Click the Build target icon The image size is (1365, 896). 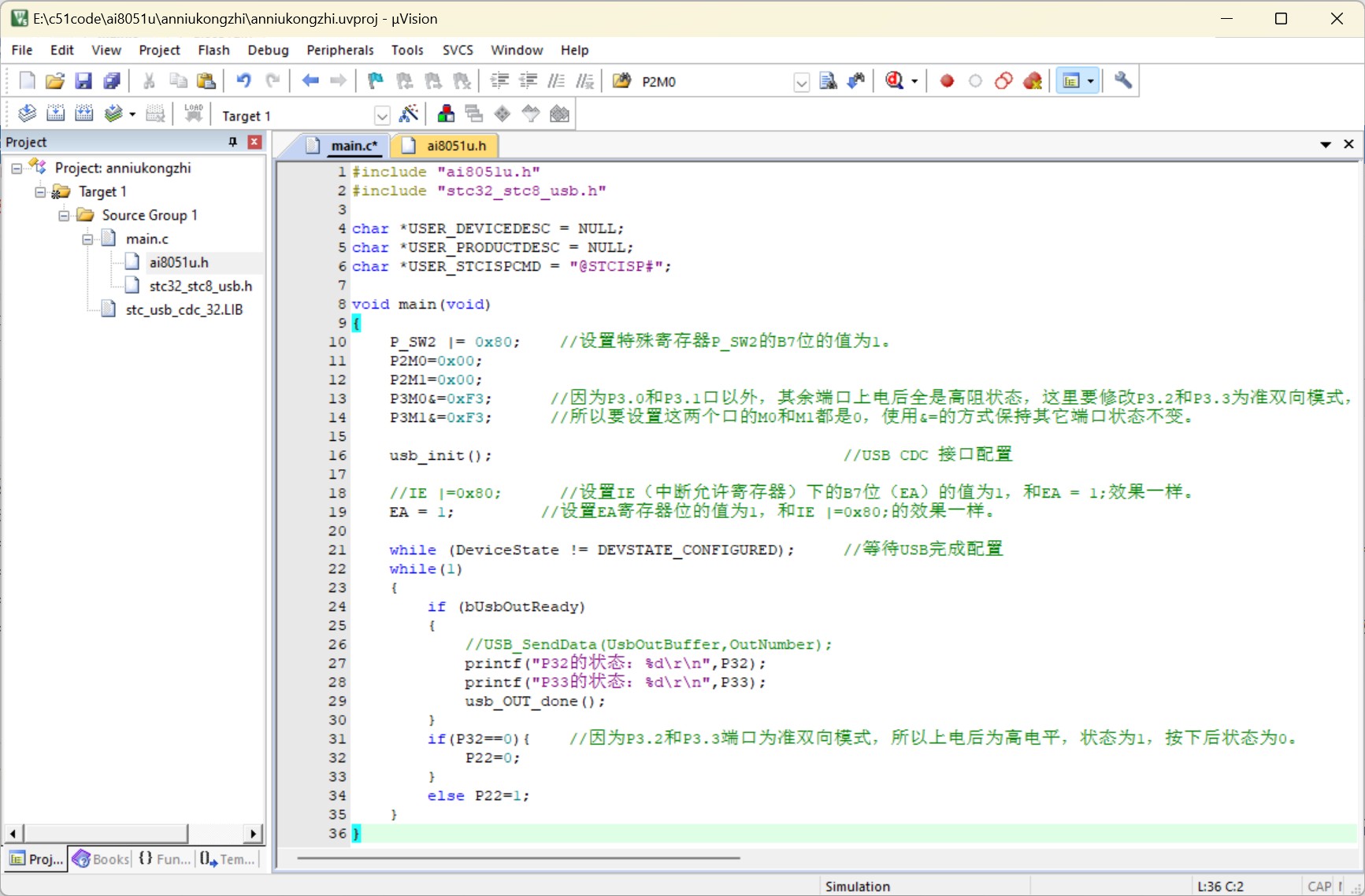[55, 114]
